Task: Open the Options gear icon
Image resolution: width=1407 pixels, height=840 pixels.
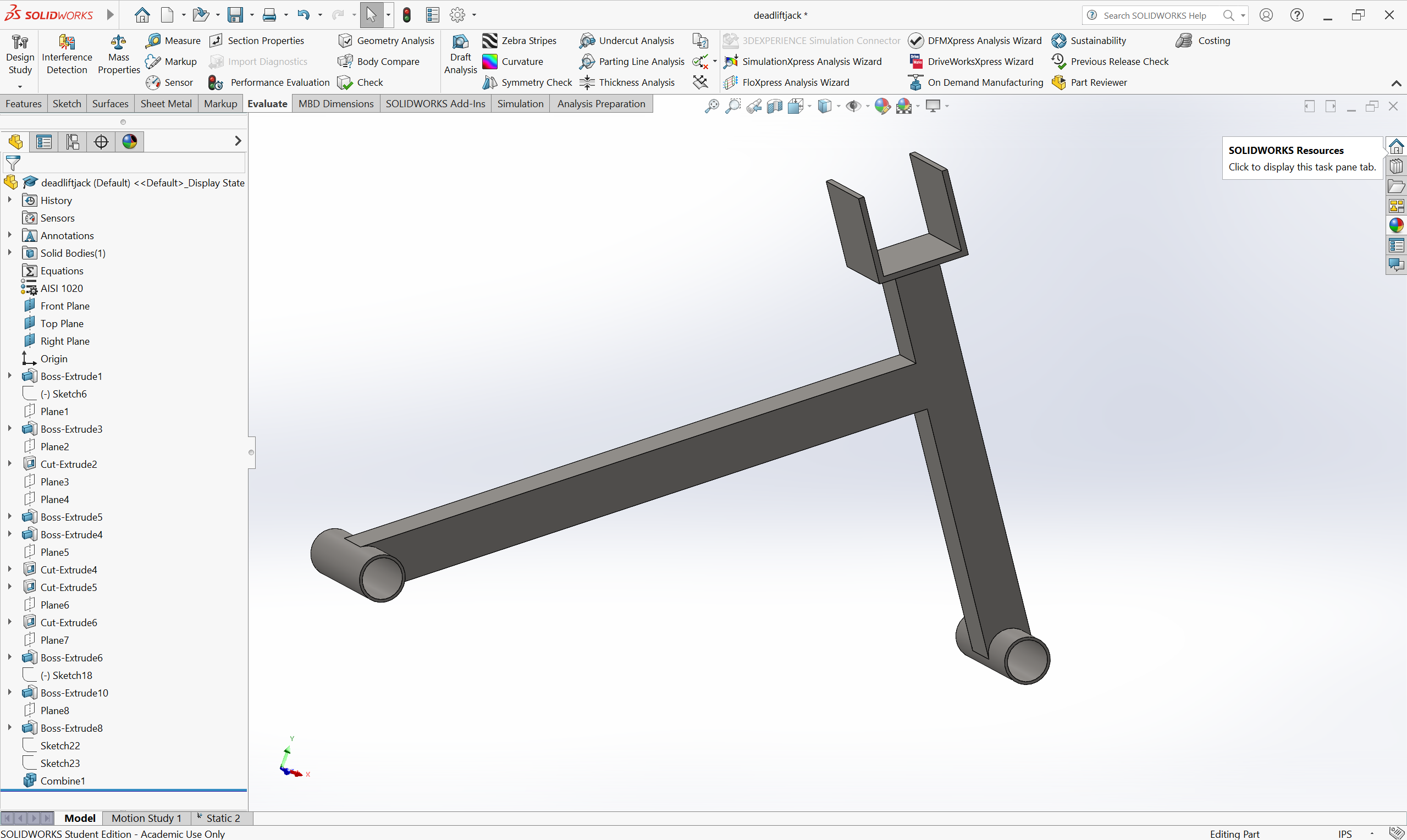Action: coord(457,15)
